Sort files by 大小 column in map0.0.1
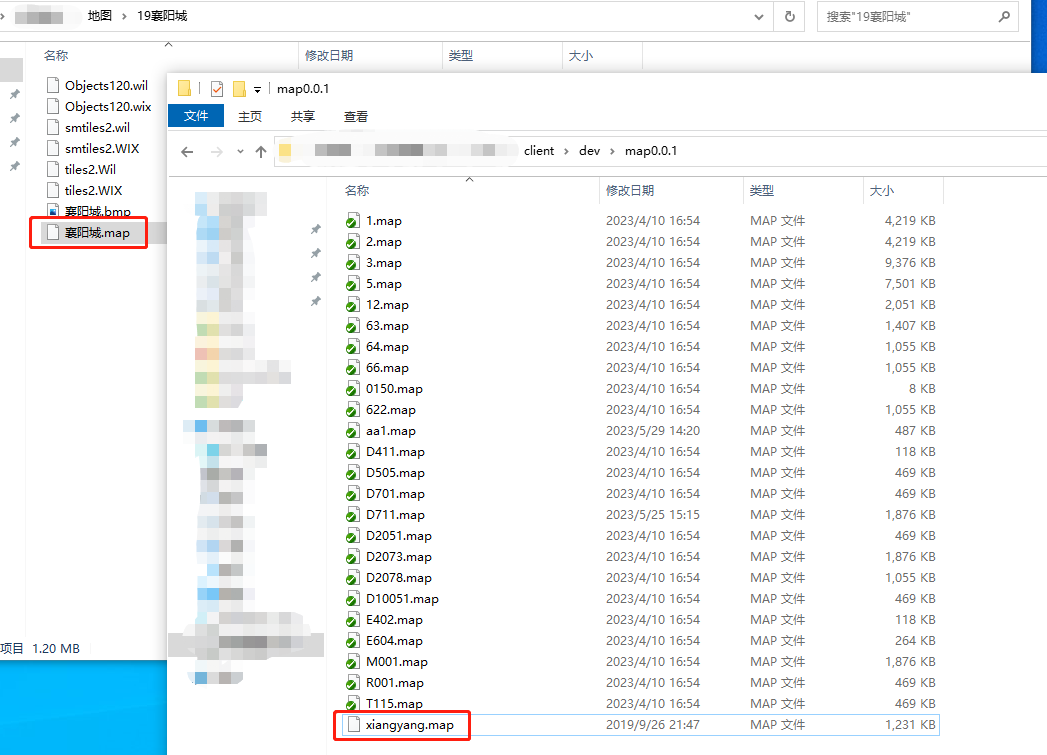This screenshot has width=1047, height=755. click(882, 190)
